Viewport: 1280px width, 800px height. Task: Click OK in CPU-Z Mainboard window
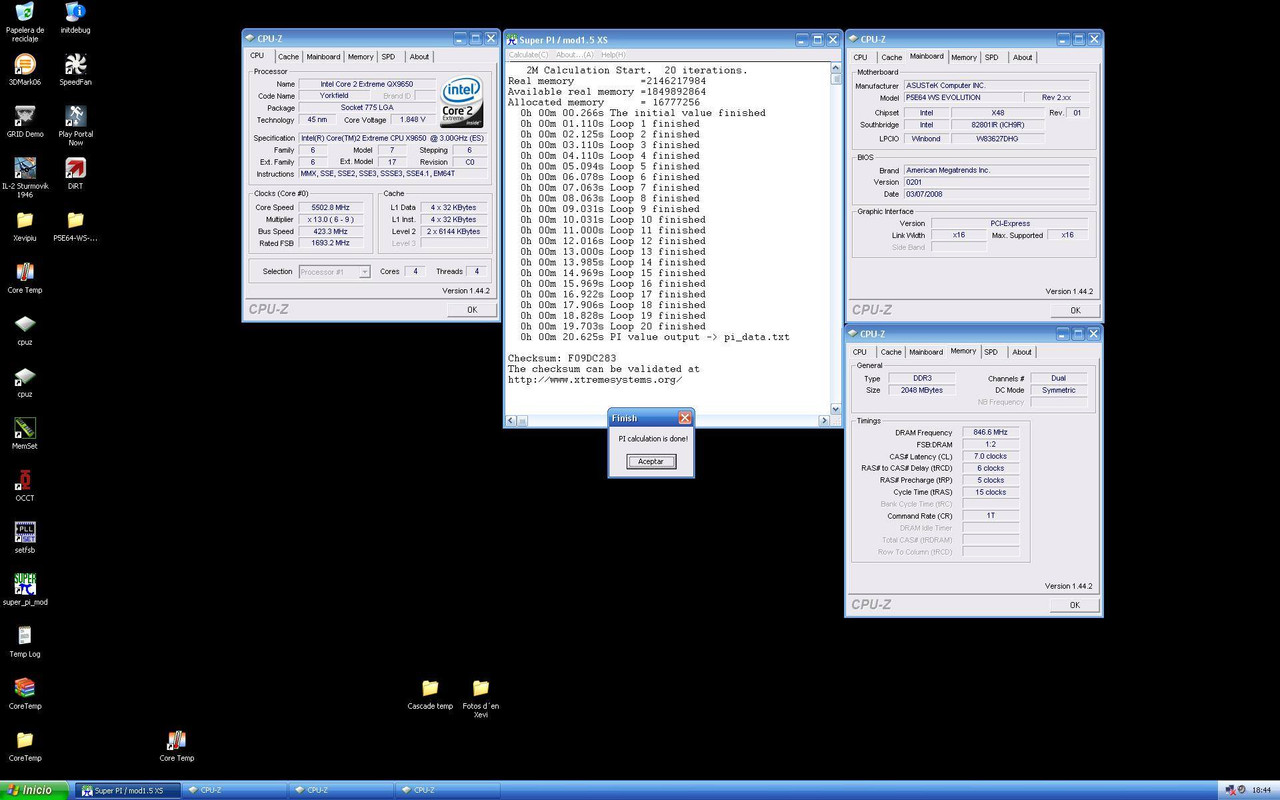click(x=1075, y=310)
